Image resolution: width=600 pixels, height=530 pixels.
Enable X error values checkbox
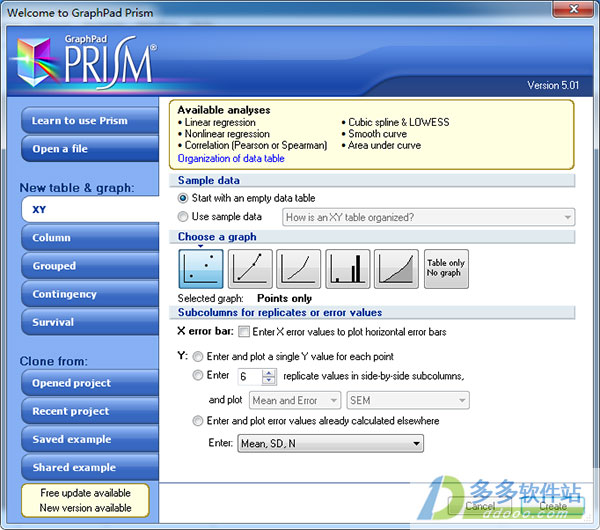pyautogui.click(x=244, y=331)
